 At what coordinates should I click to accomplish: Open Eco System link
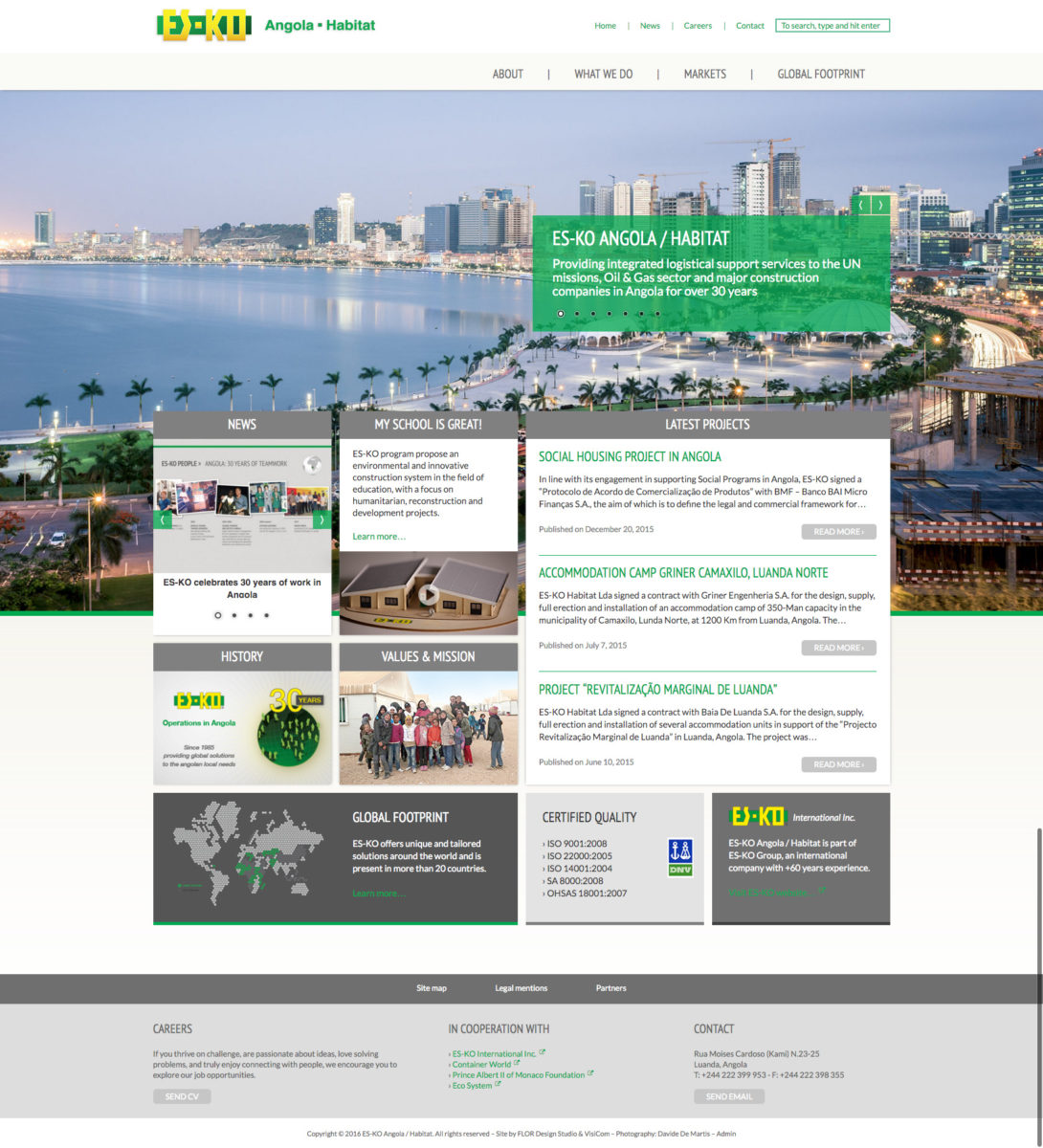coord(471,1085)
